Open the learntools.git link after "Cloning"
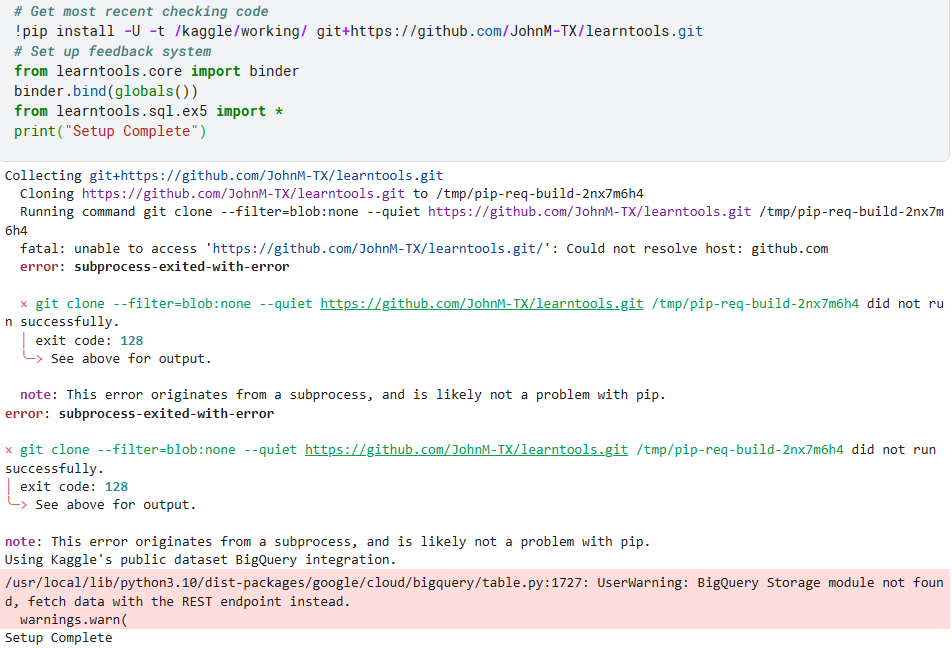This screenshot has height=648, width=952. point(243,194)
